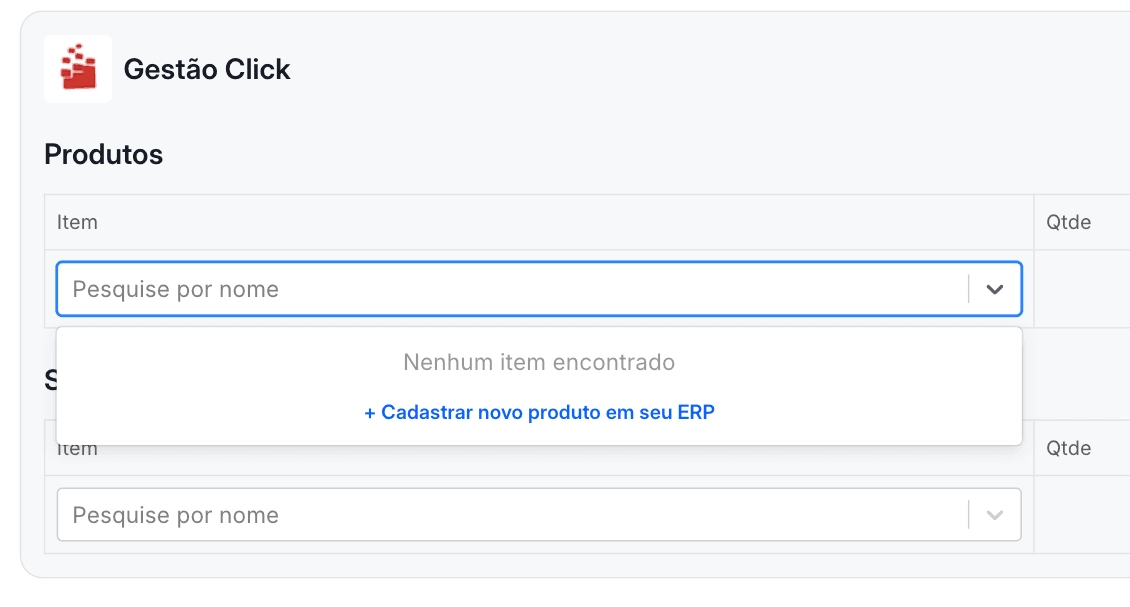Click the partially covered Item header below dropdown

[77, 451]
